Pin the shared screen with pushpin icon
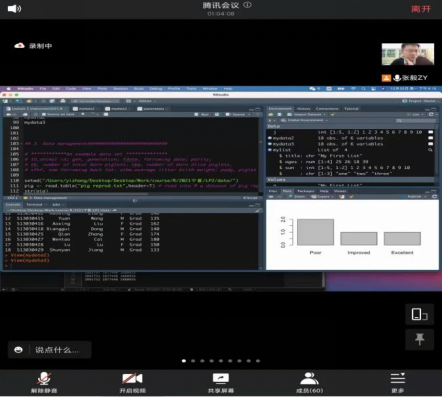 (x=420, y=339)
